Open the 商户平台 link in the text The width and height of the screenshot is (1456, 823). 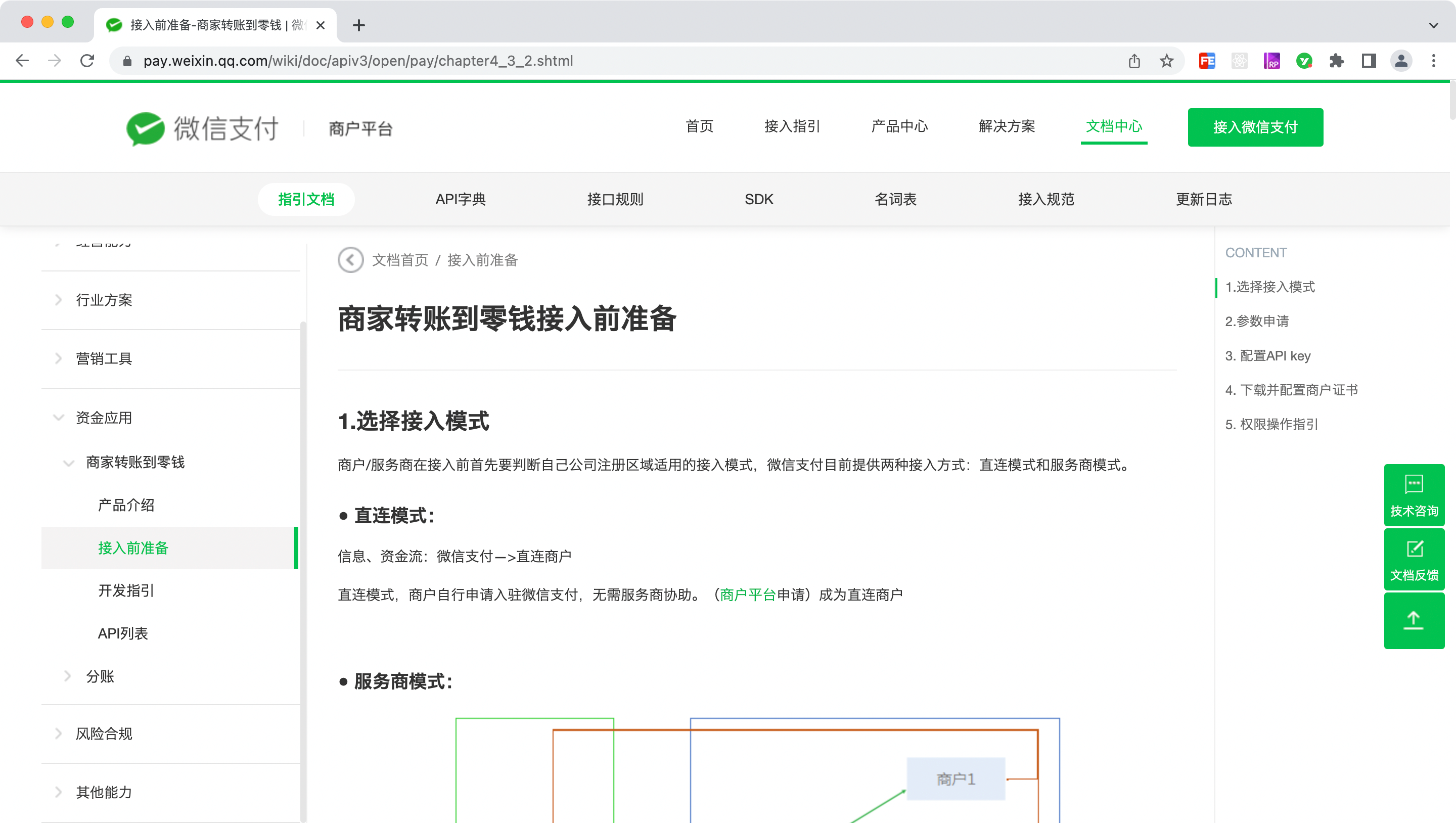click(747, 595)
